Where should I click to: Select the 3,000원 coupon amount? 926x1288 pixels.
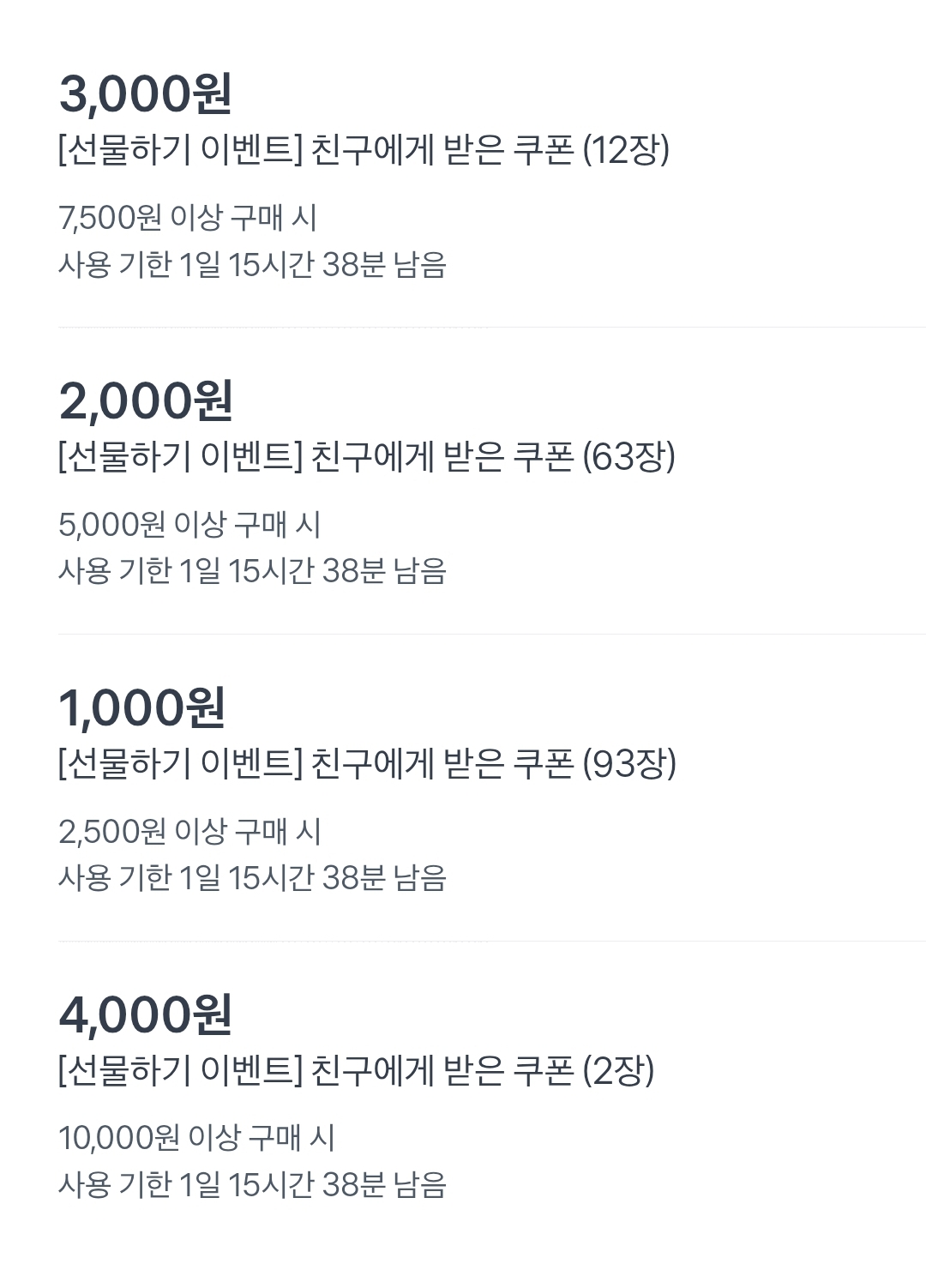(146, 93)
